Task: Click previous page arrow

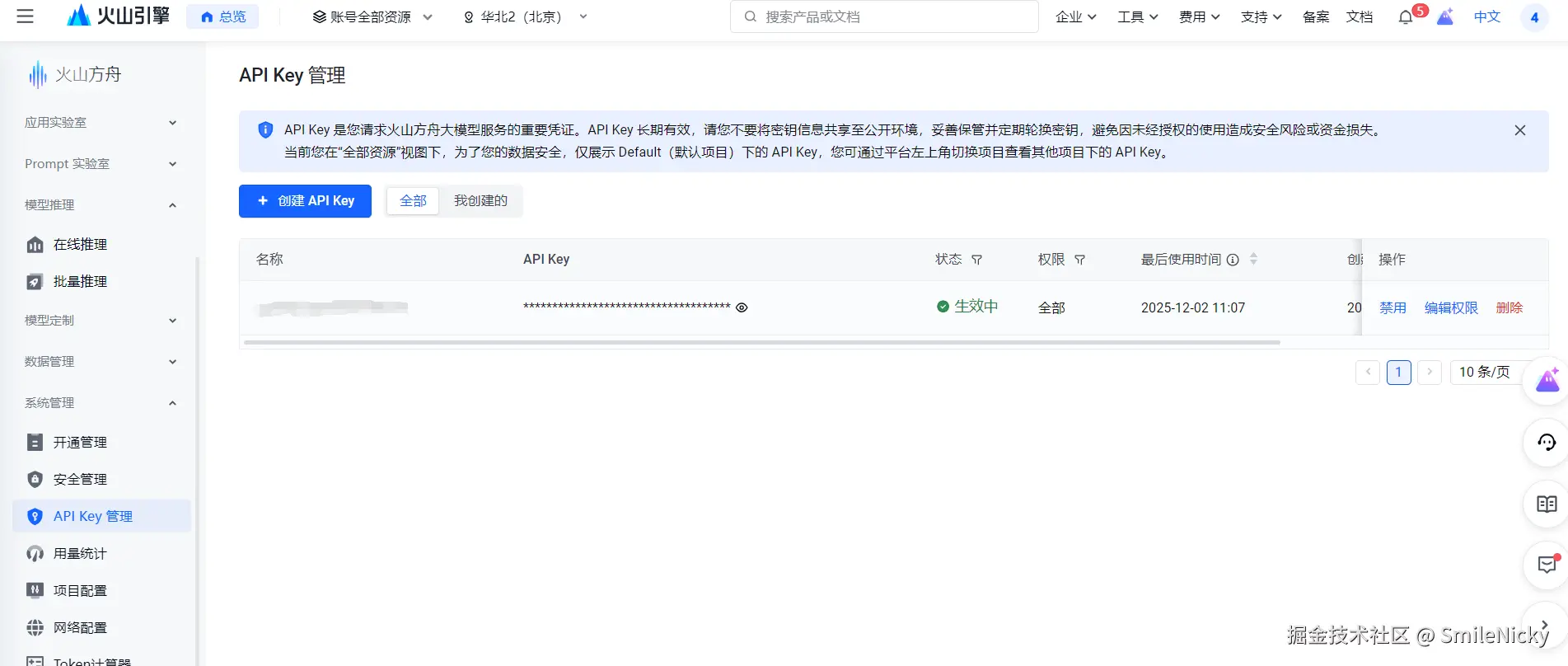Action: coord(1368,372)
